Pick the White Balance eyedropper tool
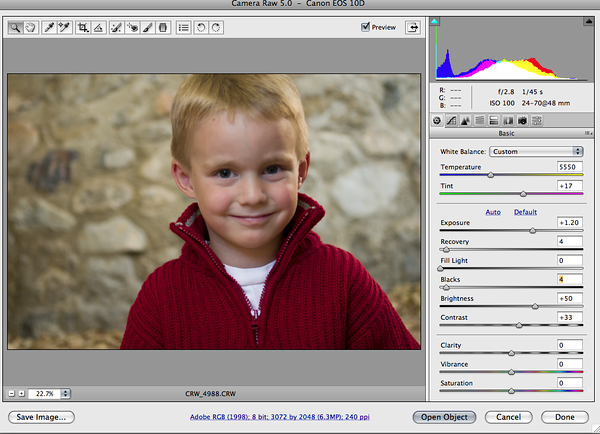The width and height of the screenshot is (600, 434). pyautogui.click(x=49, y=28)
